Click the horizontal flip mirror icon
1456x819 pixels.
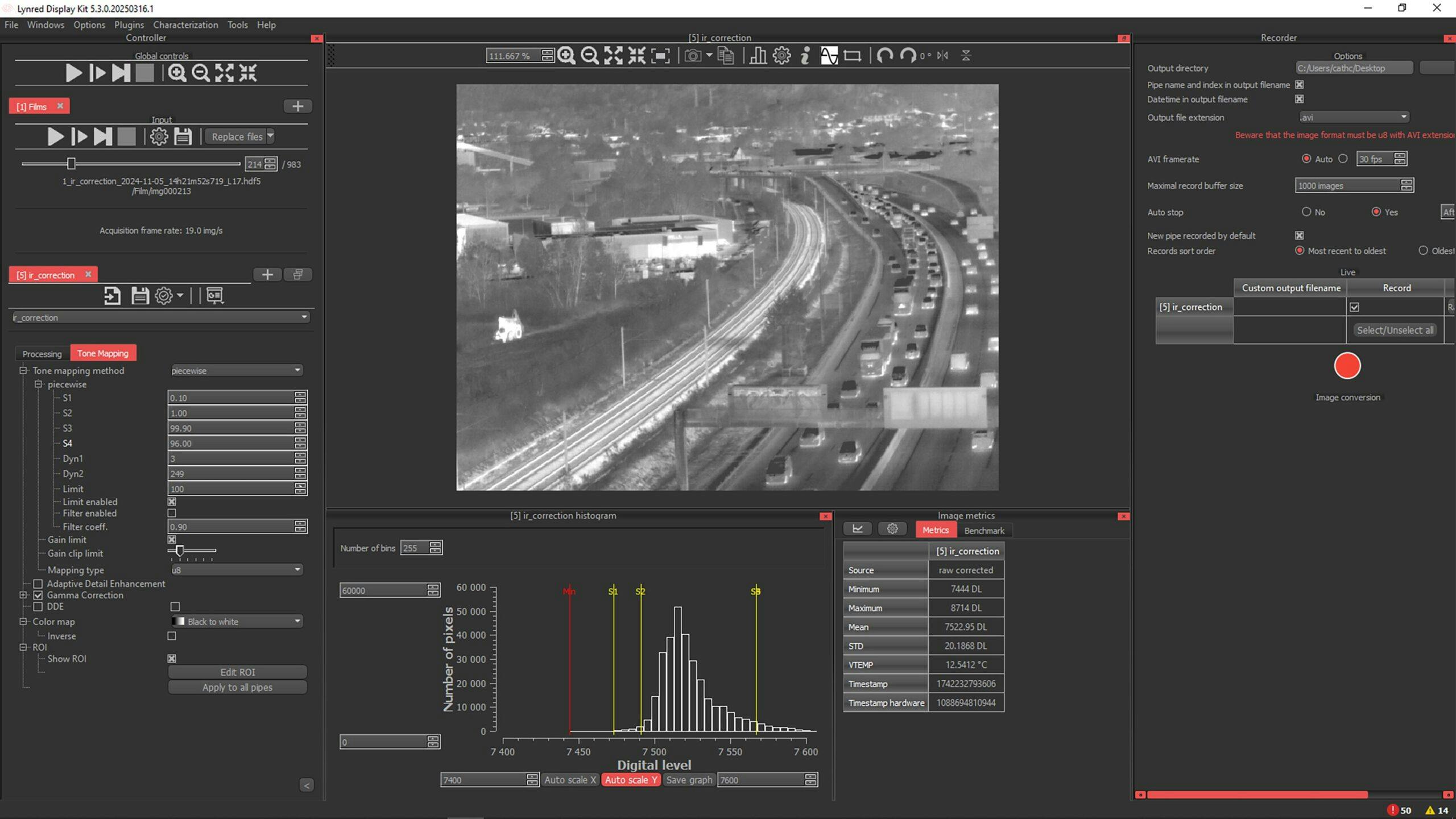point(942,56)
